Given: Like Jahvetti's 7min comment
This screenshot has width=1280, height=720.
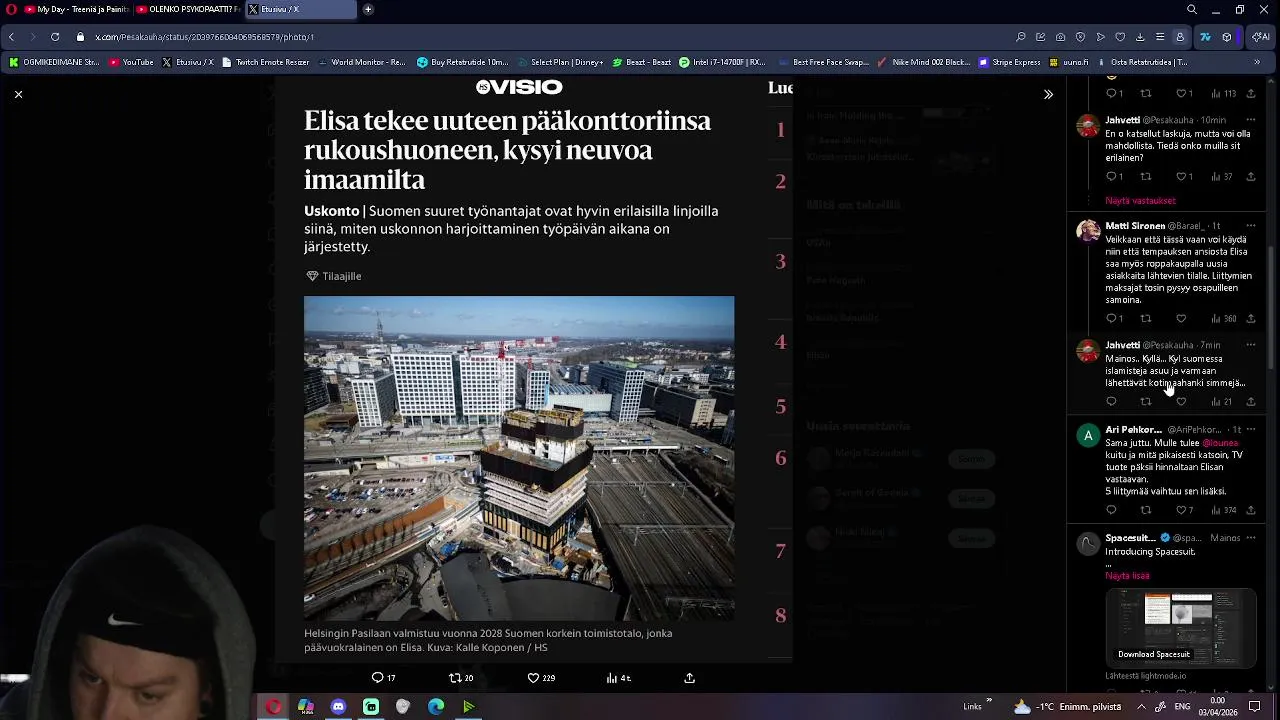Looking at the screenshot, I should (1181, 402).
